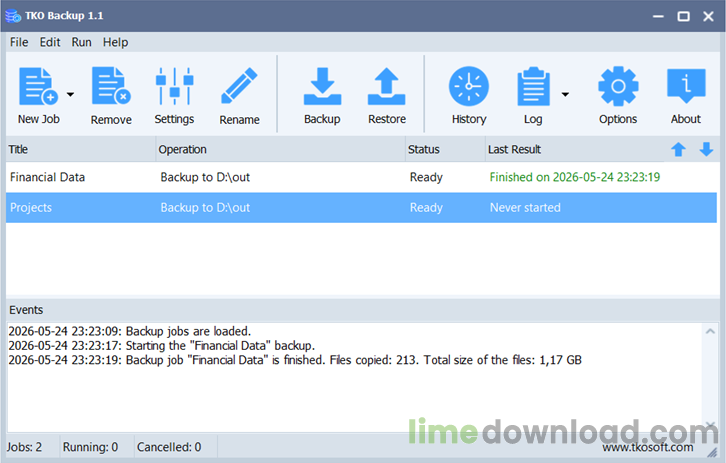Open the File menu

(19, 42)
